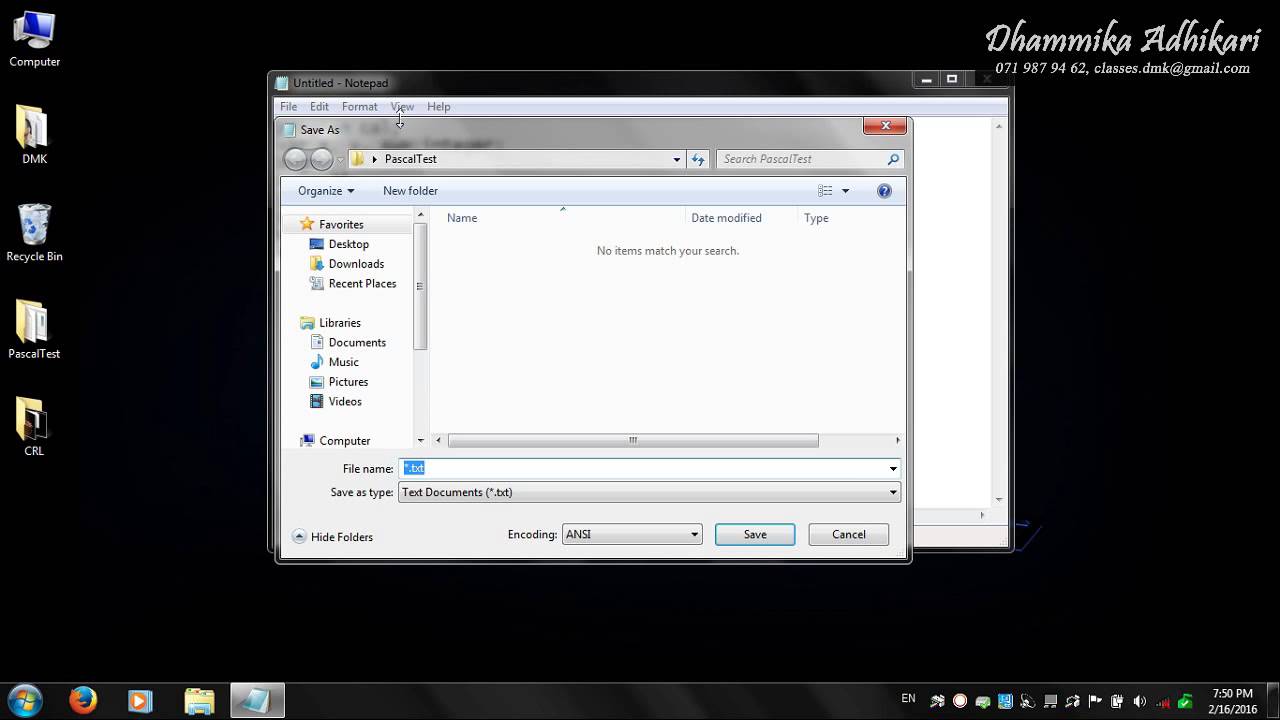Image resolution: width=1280 pixels, height=720 pixels.
Task: Change the view with the views icon
Action: pos(825,191)
